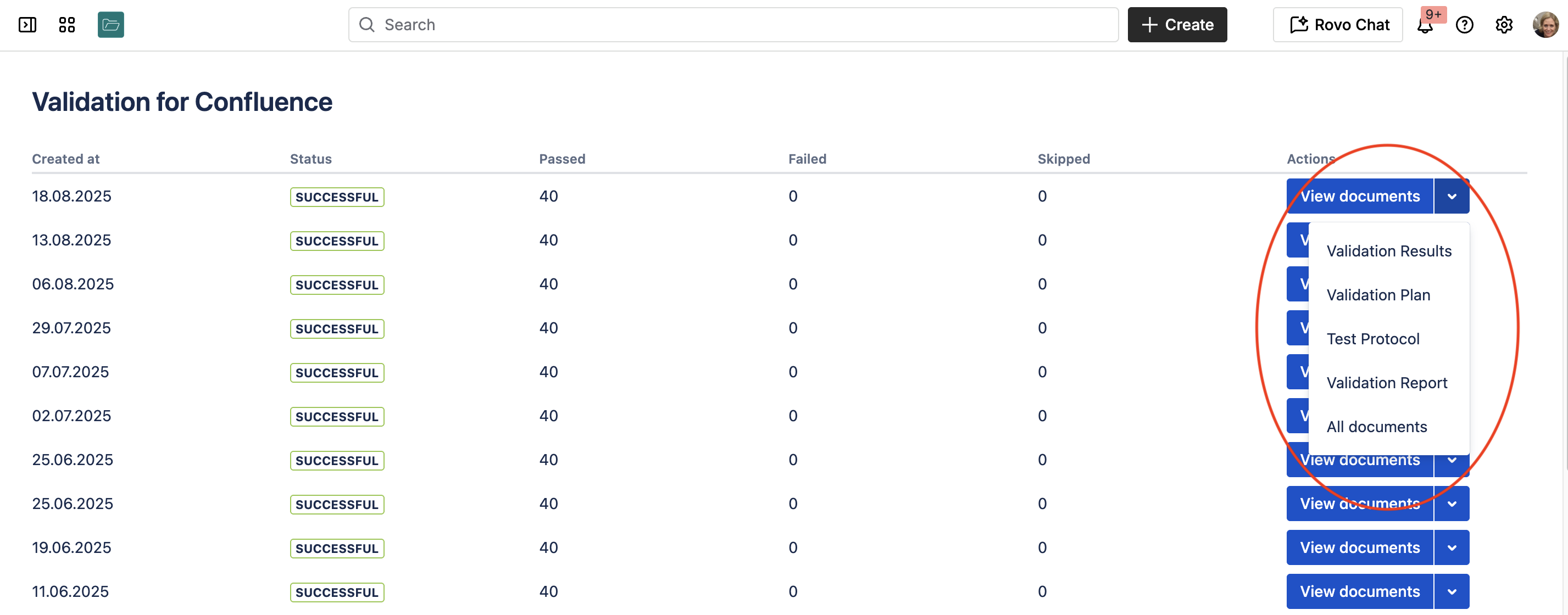Click the date 19.06.2025
This screenshot has width=1568, height=615.
(x=72, y=547)
